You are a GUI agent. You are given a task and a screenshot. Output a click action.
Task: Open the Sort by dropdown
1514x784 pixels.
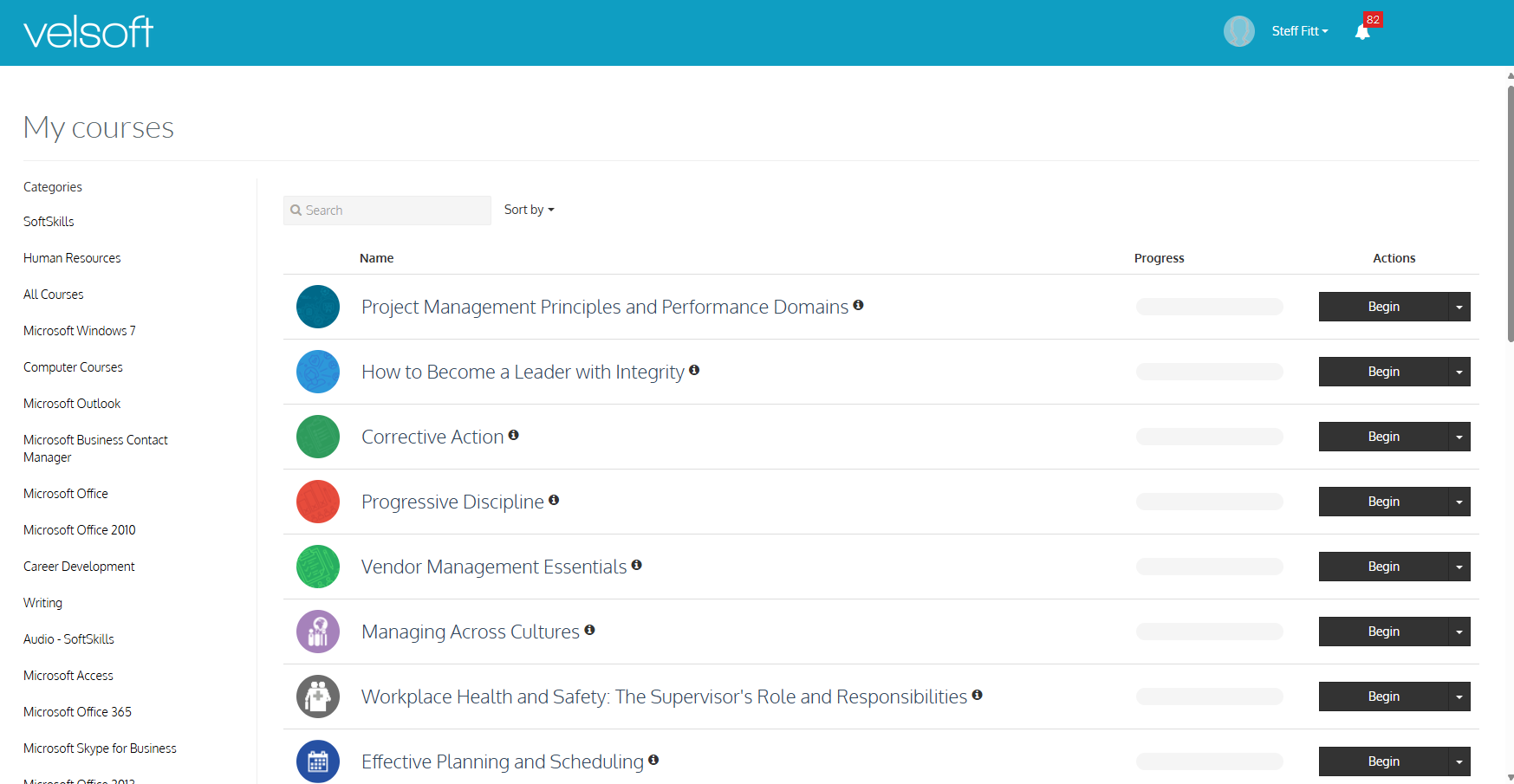529,210
